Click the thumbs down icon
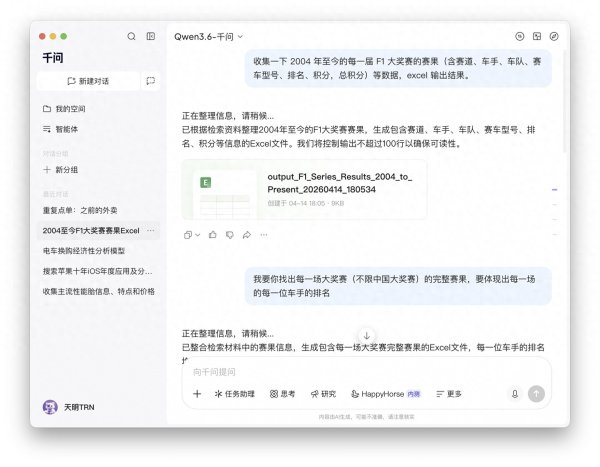 (230, 235)
